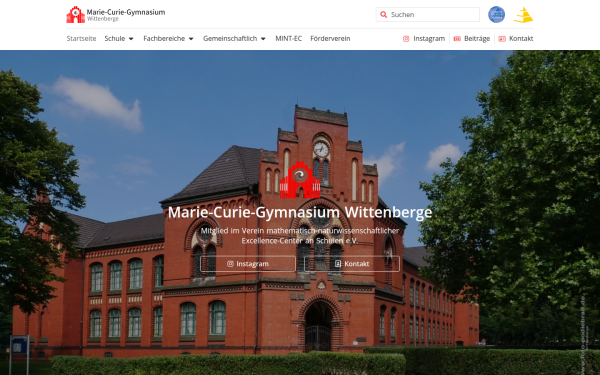
Task: Click the Marie-Curie-Gymnasium header title
Action: pos(126,12)
